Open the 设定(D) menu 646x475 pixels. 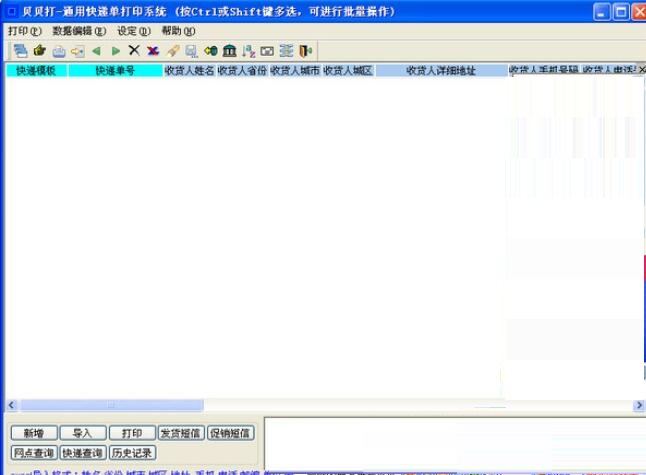(134, 31)
